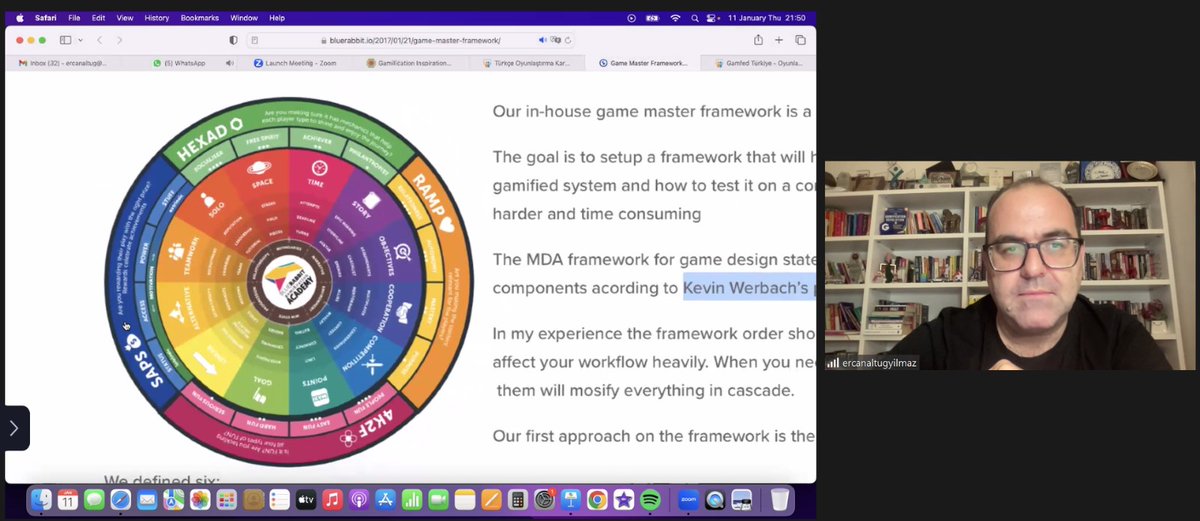Open App Store from the Dock
This screenshot has width=1200, height=521.
point(385,499)
